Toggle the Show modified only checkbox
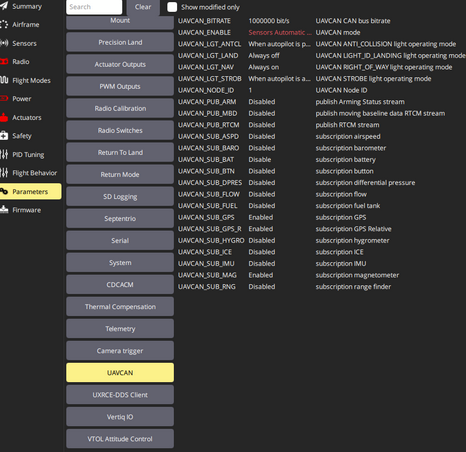 click(172, 7)
